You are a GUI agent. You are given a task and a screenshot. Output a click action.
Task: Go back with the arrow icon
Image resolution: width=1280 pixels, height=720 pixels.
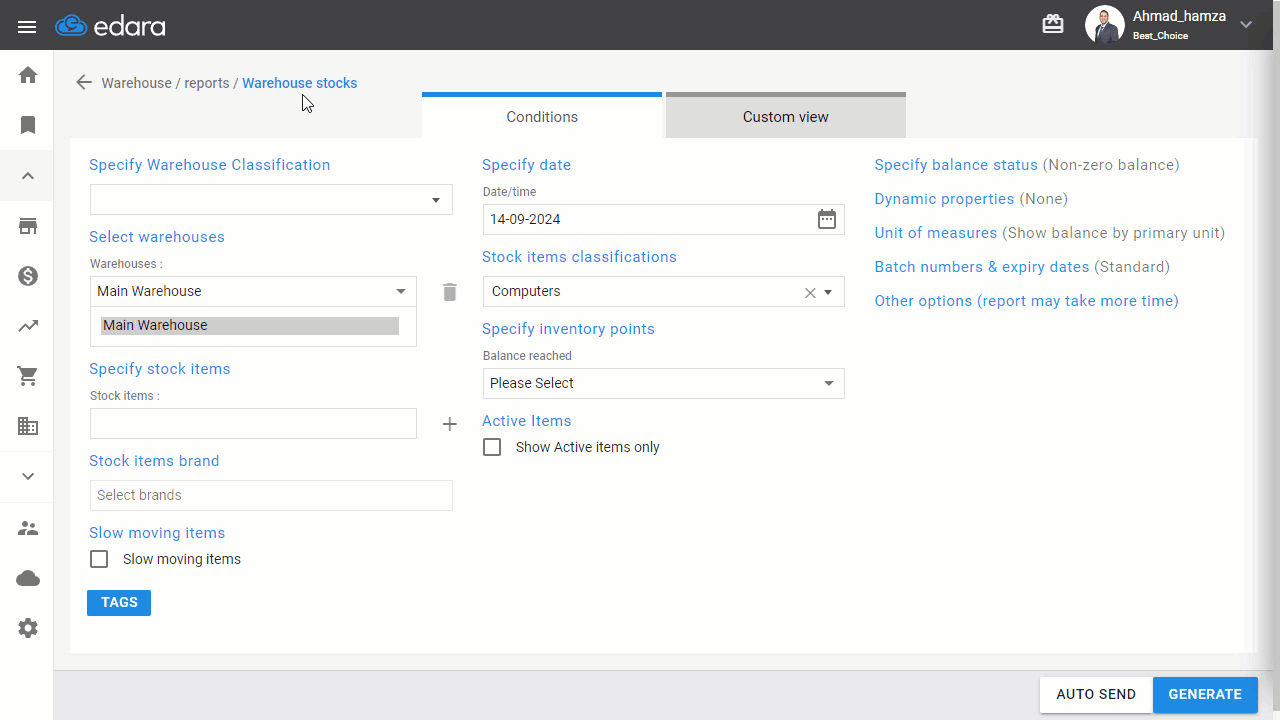pos(84,83)
